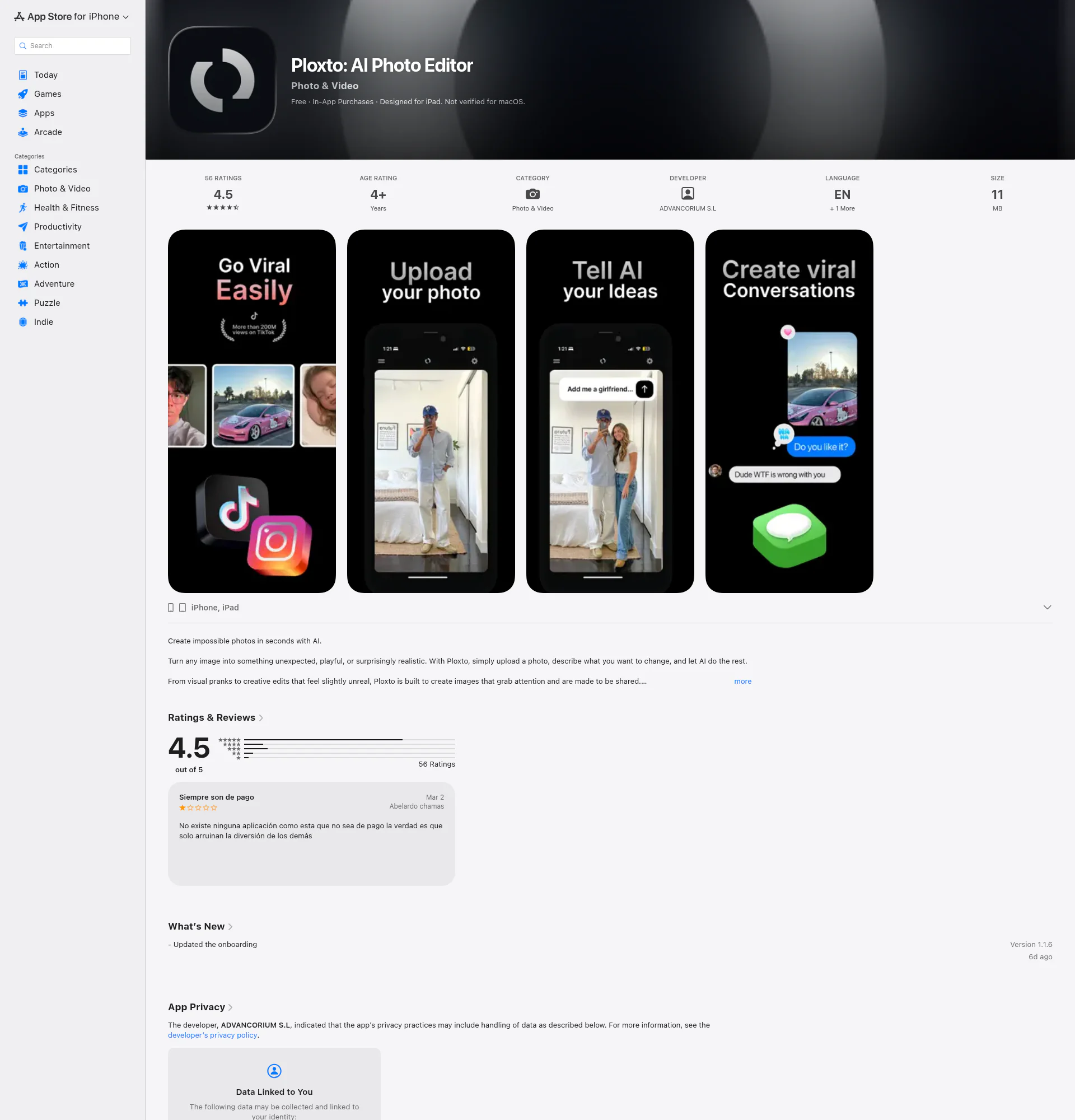Open the Entertainment popcorn icon

[23, 246]
